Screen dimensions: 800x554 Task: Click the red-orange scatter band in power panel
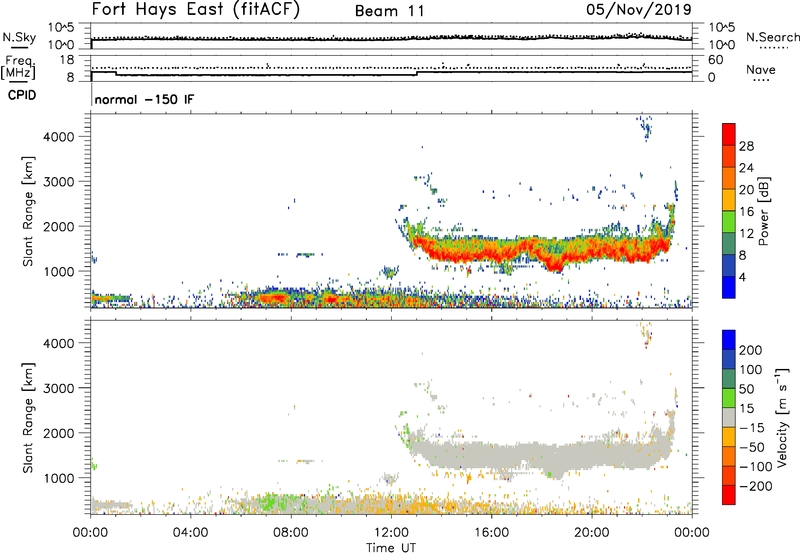(541, 250)
